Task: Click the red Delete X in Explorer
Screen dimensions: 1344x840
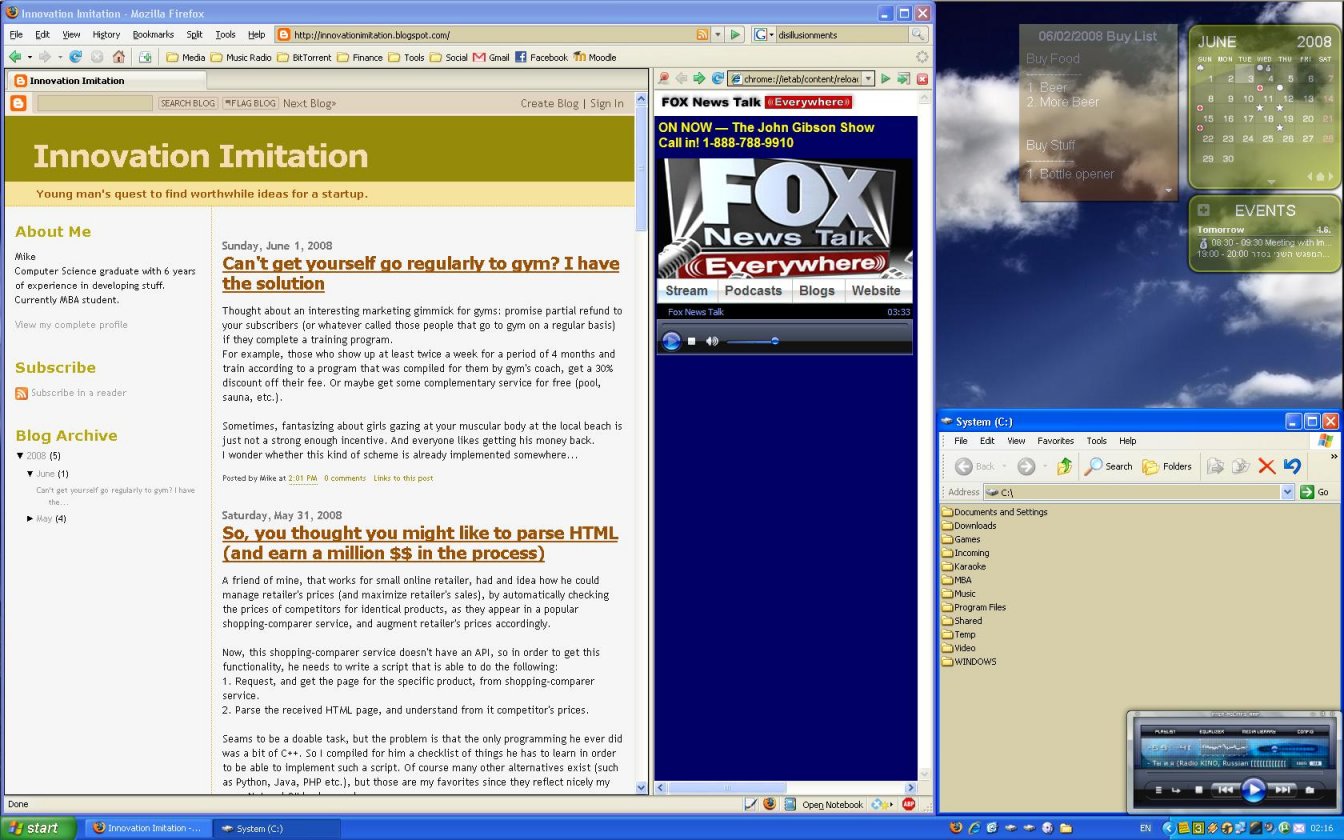Action: point(1266,466)
